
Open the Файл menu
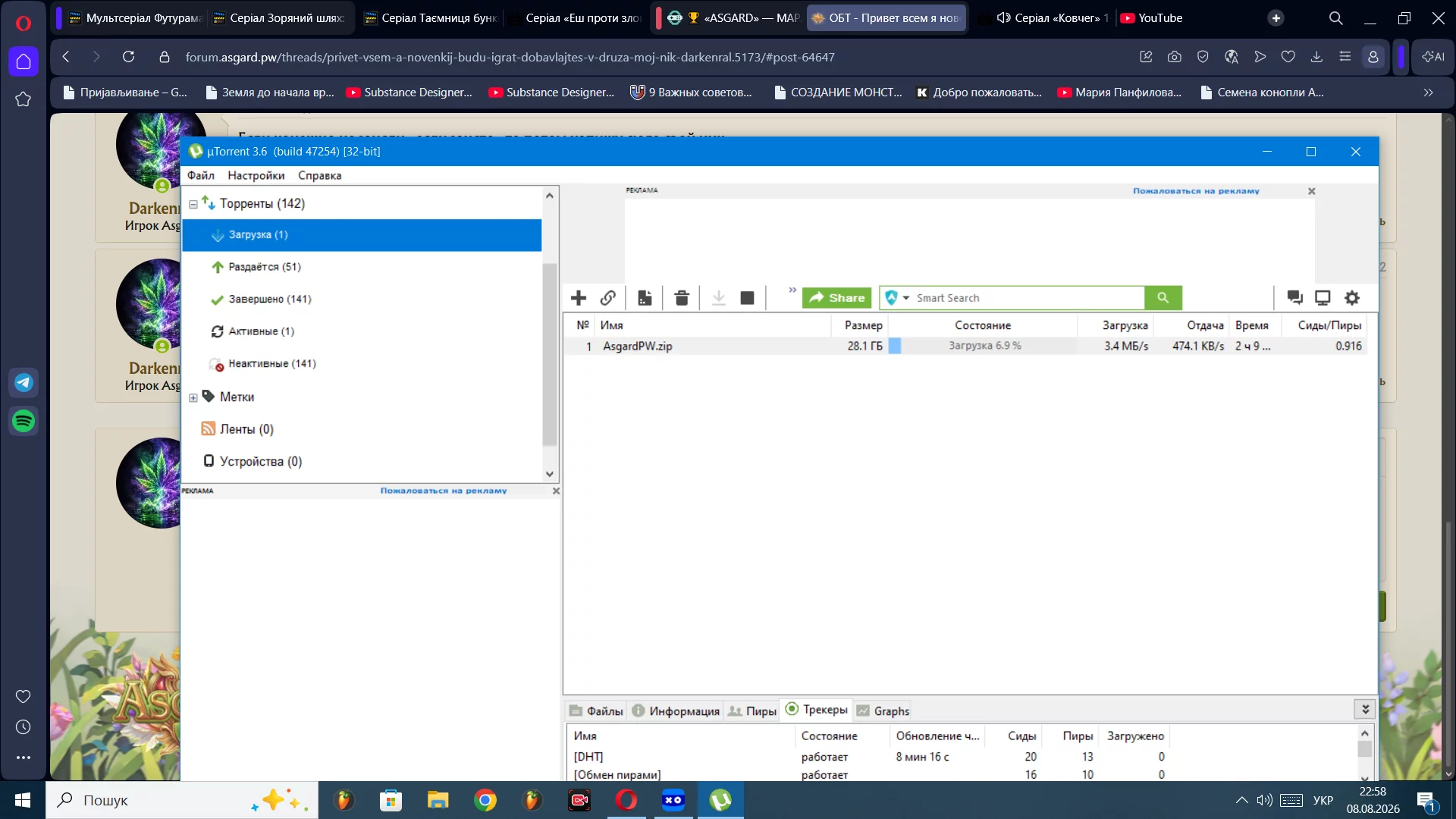(201, 175)
